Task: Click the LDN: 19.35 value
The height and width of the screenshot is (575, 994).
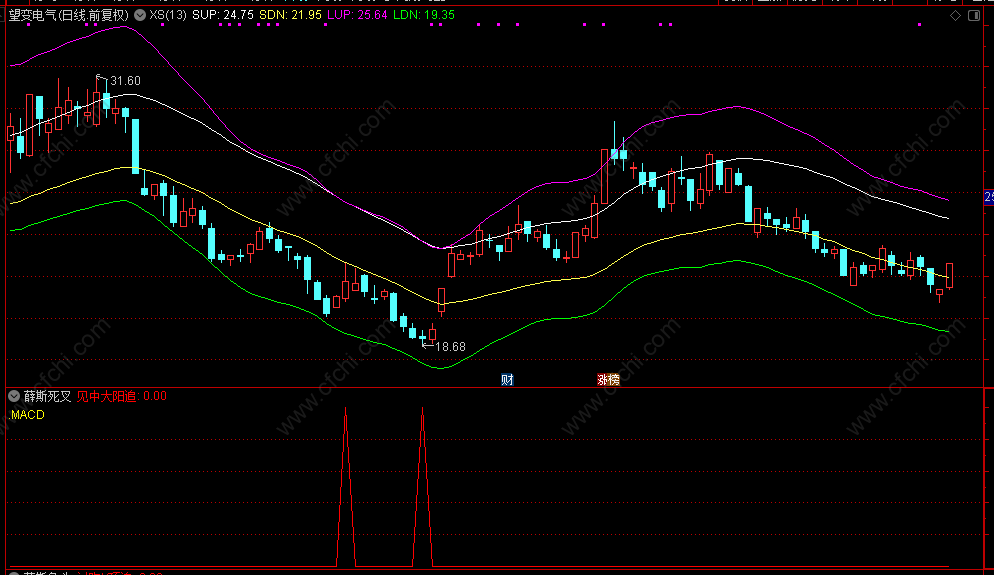Action: (x=424, y=15)
